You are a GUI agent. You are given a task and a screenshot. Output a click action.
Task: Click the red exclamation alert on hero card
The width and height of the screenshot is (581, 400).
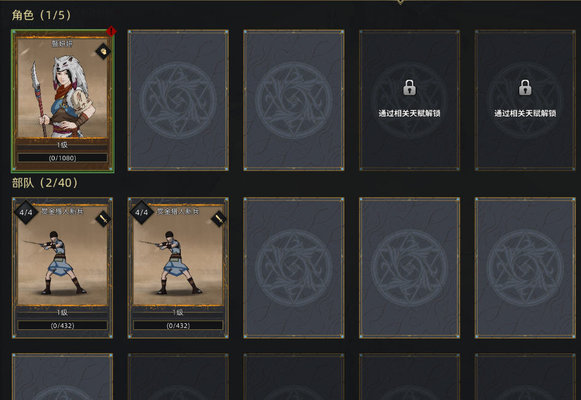pyautogui.click(x=111, y=31)
